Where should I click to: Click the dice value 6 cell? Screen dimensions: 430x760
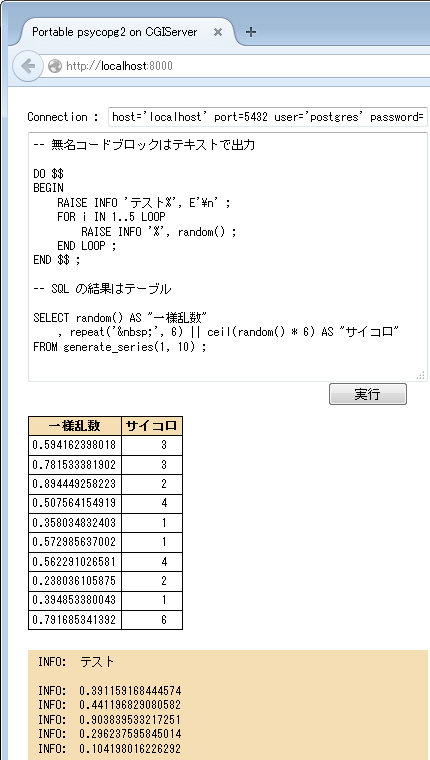tap(152, 619)
